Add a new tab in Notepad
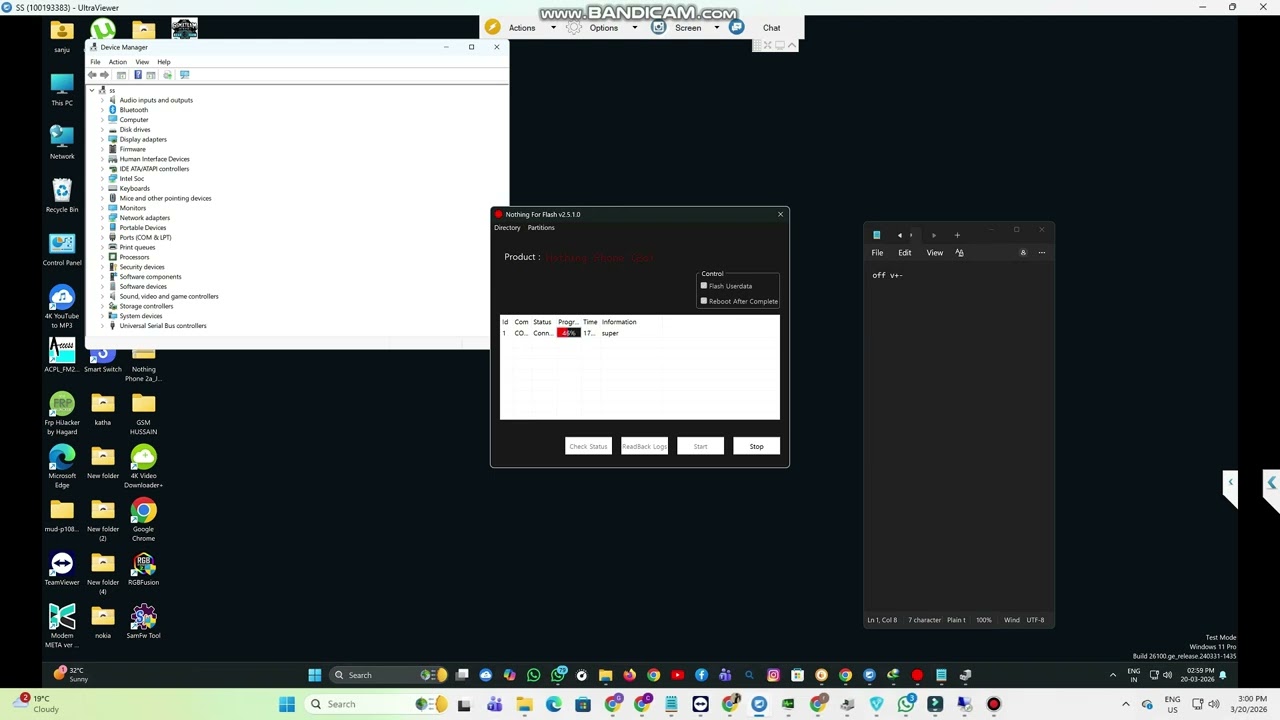Image resolution: width=1280 pixels, height=720 pixels. click(x=957, y=235)
